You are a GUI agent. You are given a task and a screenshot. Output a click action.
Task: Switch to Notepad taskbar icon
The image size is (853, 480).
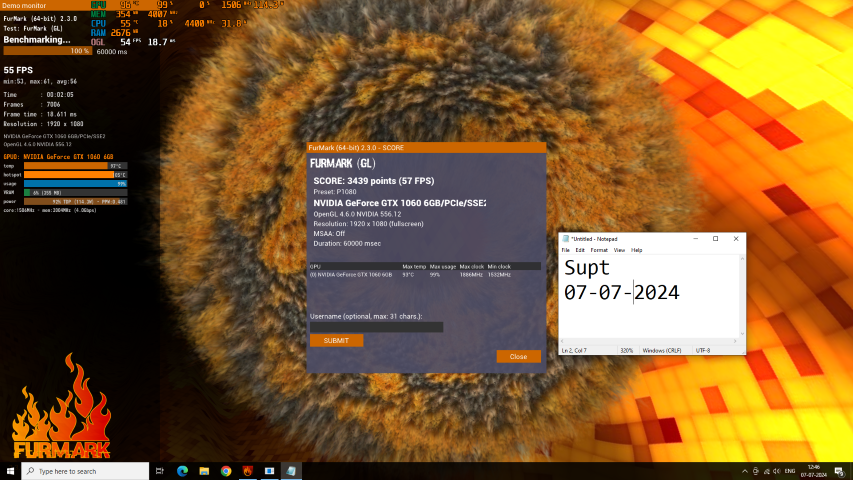coord(291,471)
